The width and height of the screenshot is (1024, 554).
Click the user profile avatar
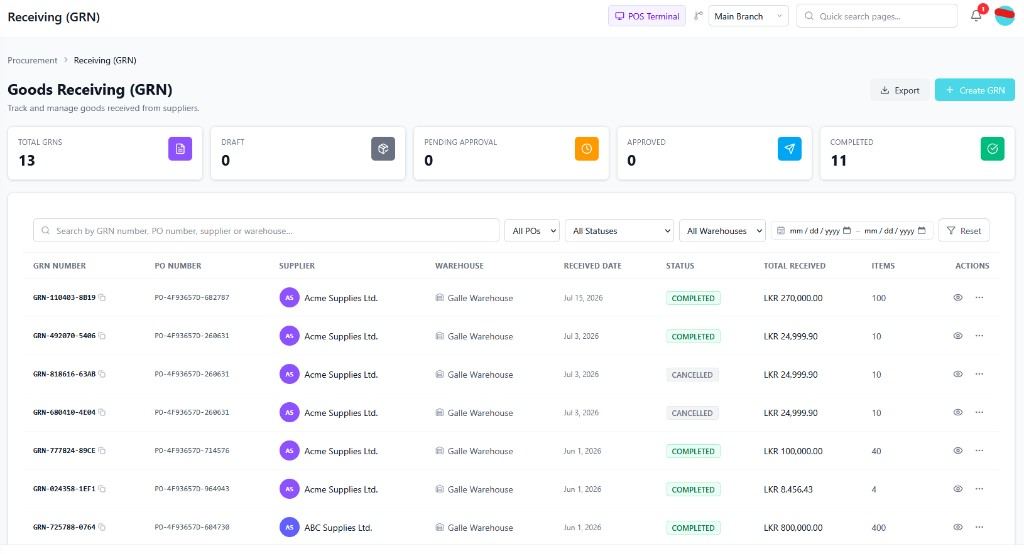point(1004,16)
